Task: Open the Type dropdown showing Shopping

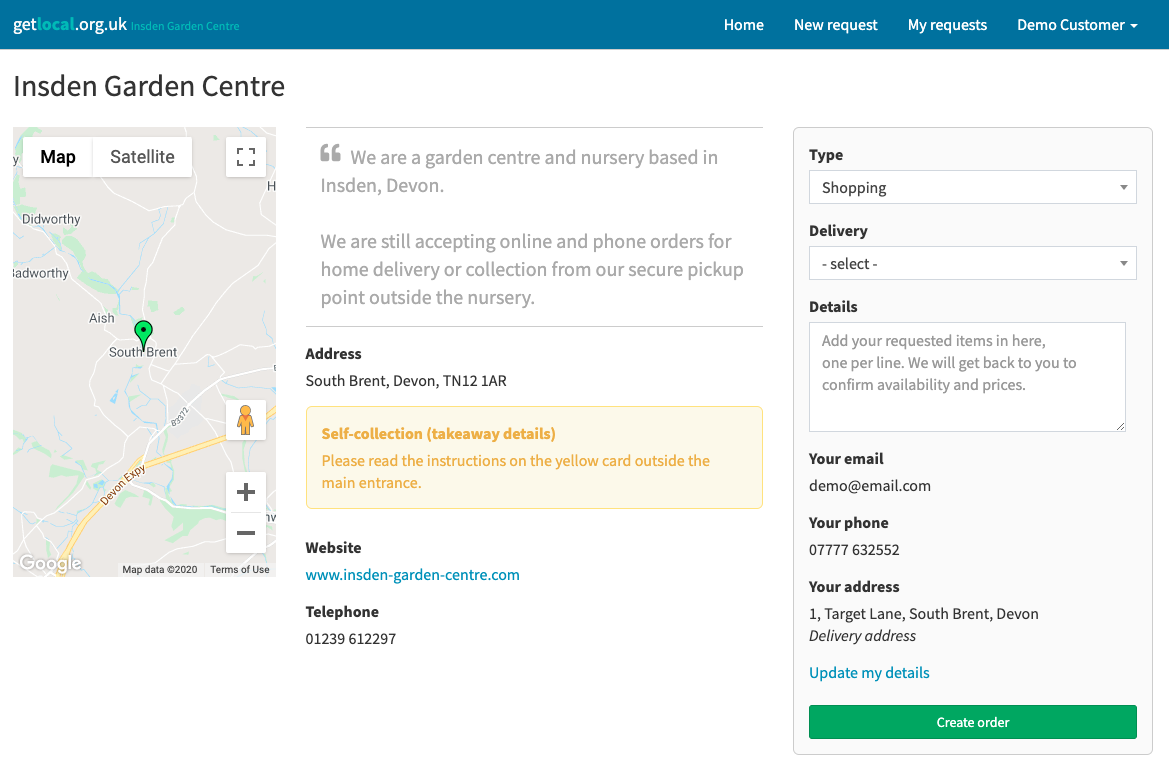Action: tap(972, 187)
